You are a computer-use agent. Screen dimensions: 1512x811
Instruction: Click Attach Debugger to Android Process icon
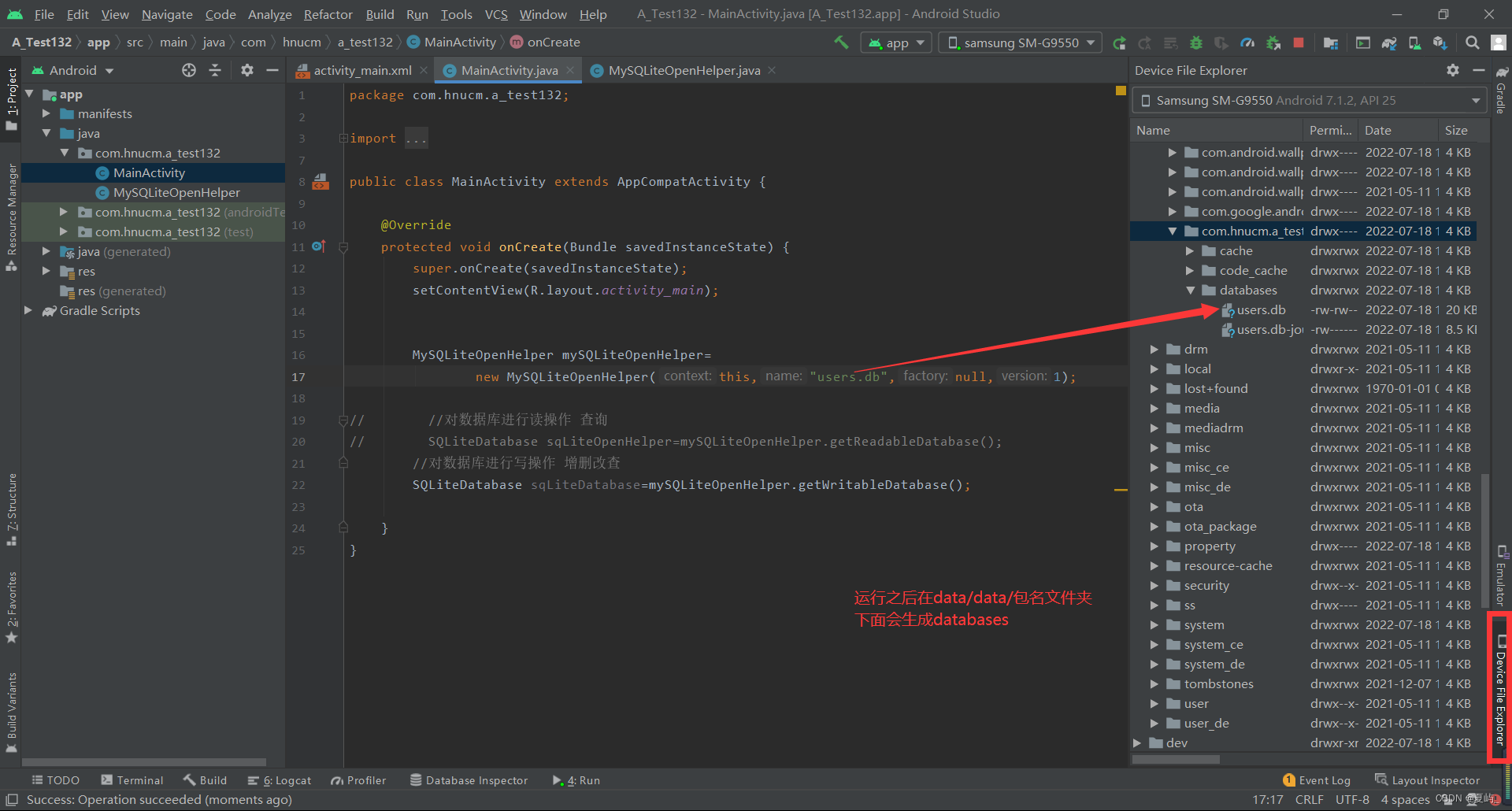coord(1273,43)
